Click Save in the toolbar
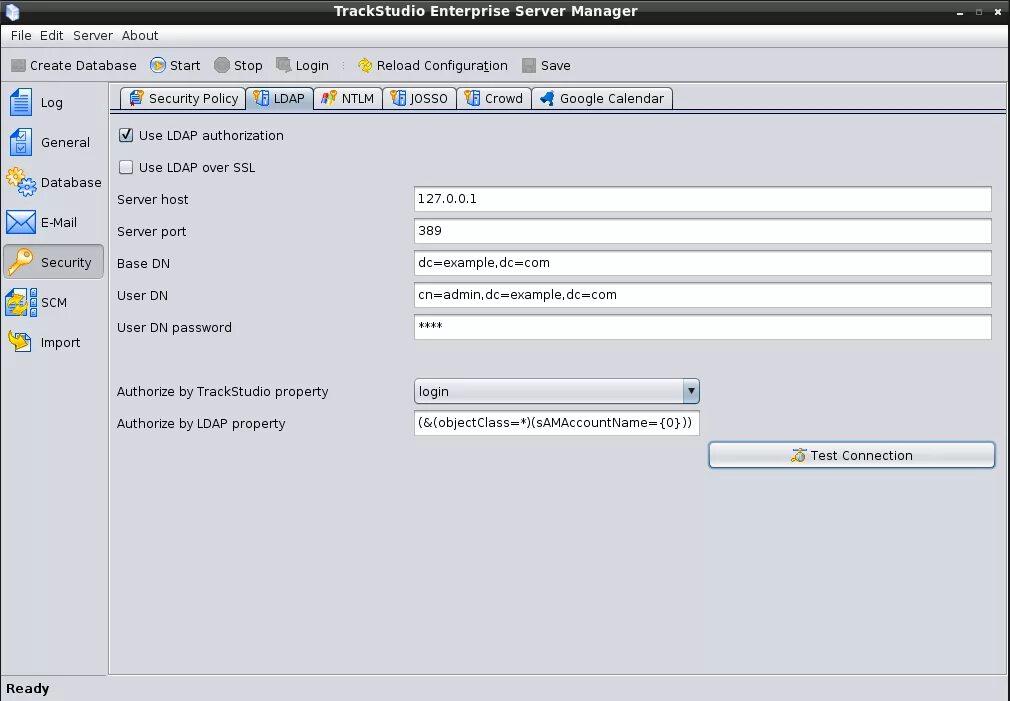The width and height of the screenshot is (1010, 701). [546, 65]
